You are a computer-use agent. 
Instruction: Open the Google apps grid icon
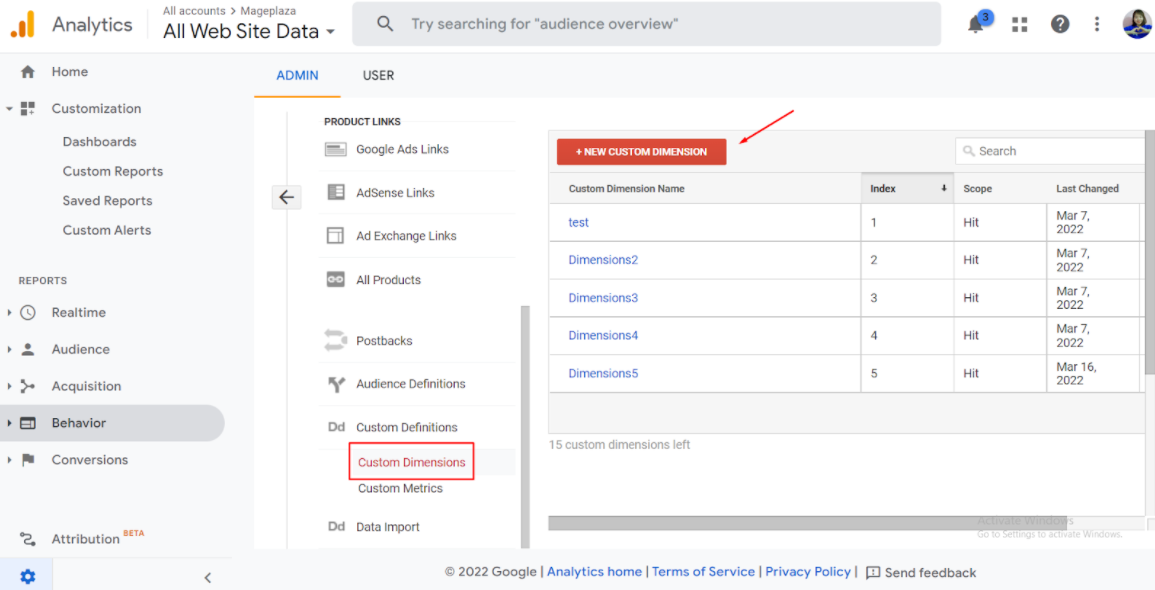click(x=1020, y=25)
